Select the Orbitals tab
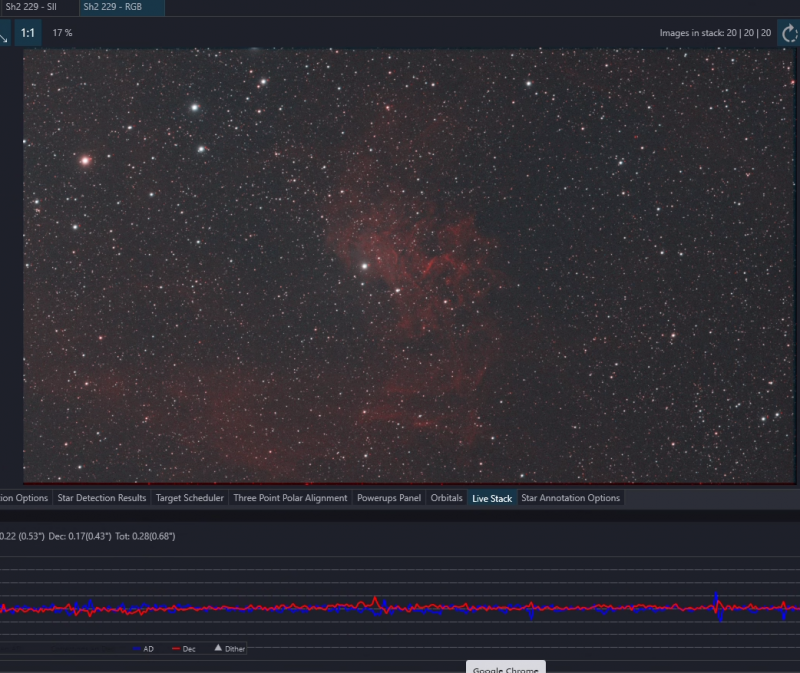800x673 pixels. [x=446, y=498]
